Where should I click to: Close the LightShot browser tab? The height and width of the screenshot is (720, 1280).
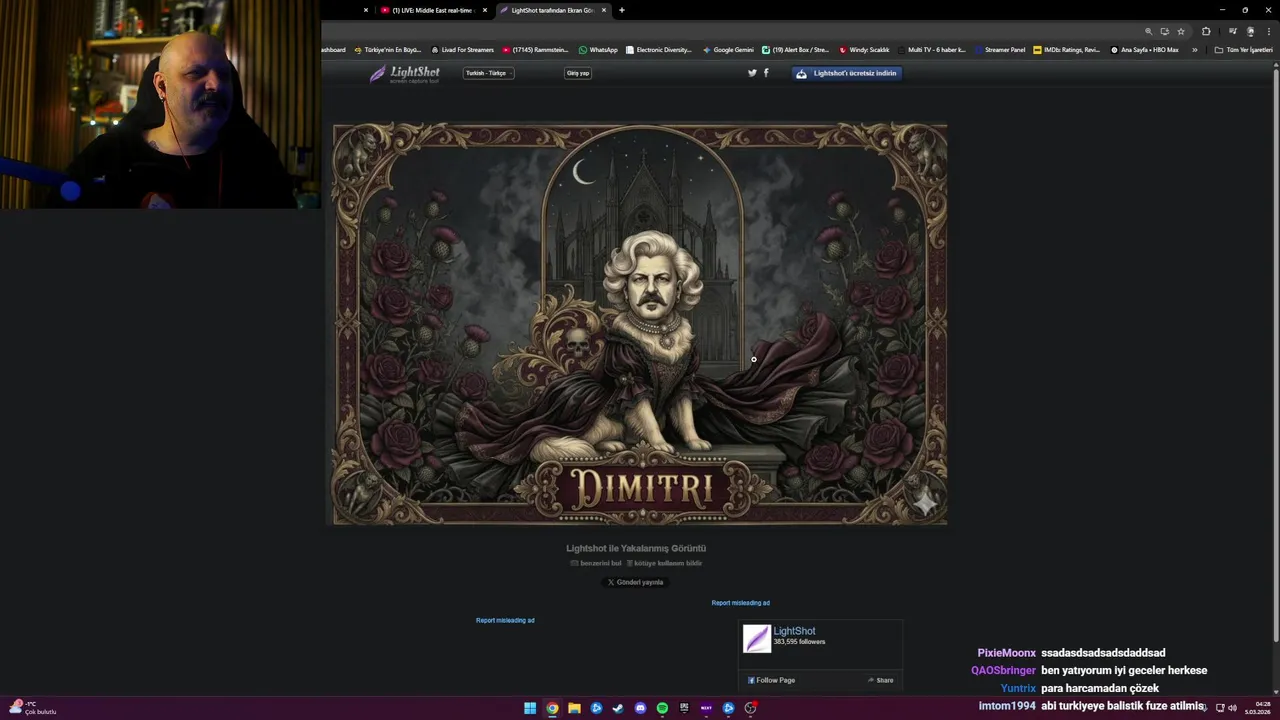[603, 10]
